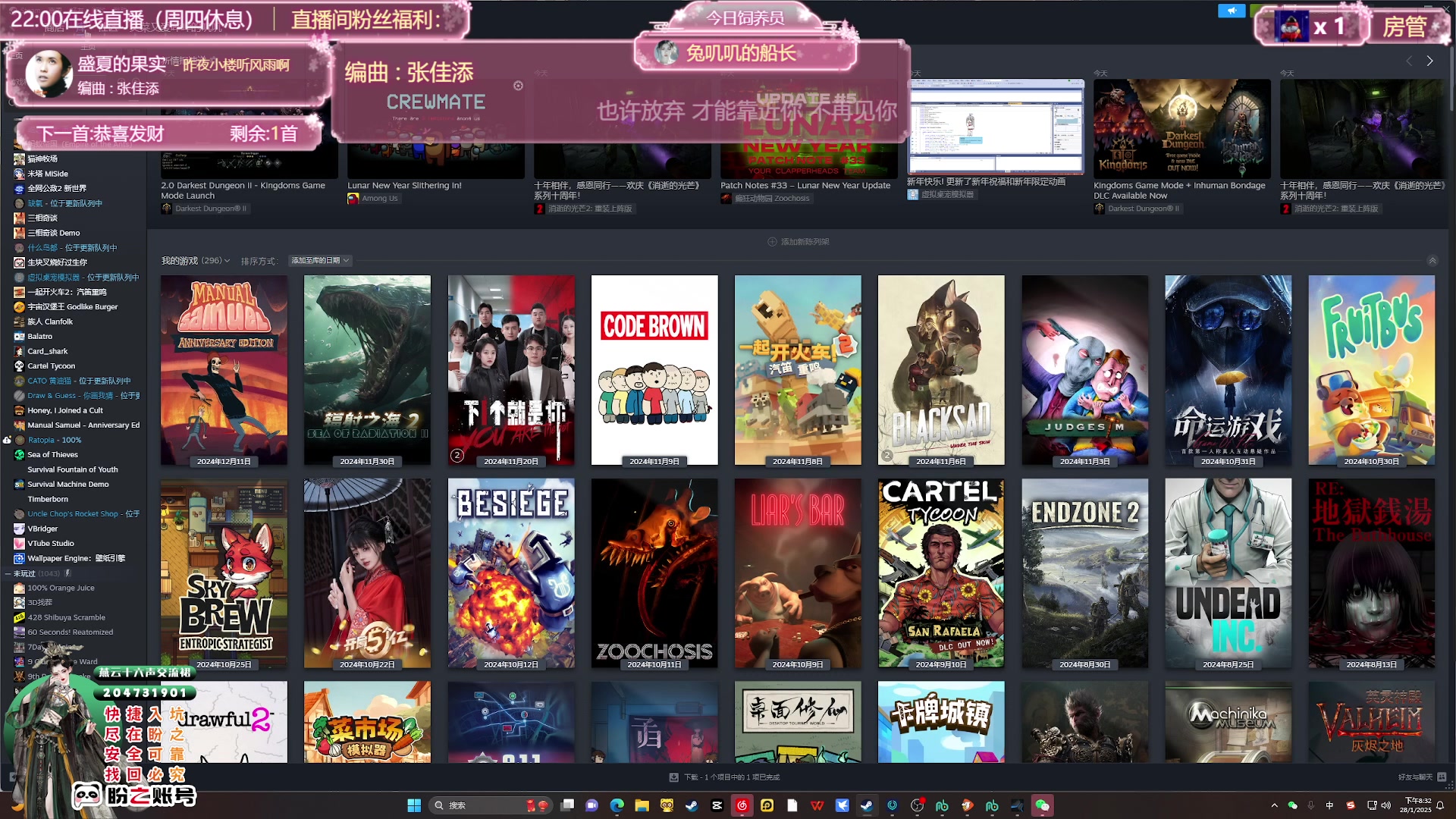The width and height of the screenshot is (1456, 819).
Task: Click the plus icon for 添加新陈列架
Action: pyautogui.click(x=772, y=242)
